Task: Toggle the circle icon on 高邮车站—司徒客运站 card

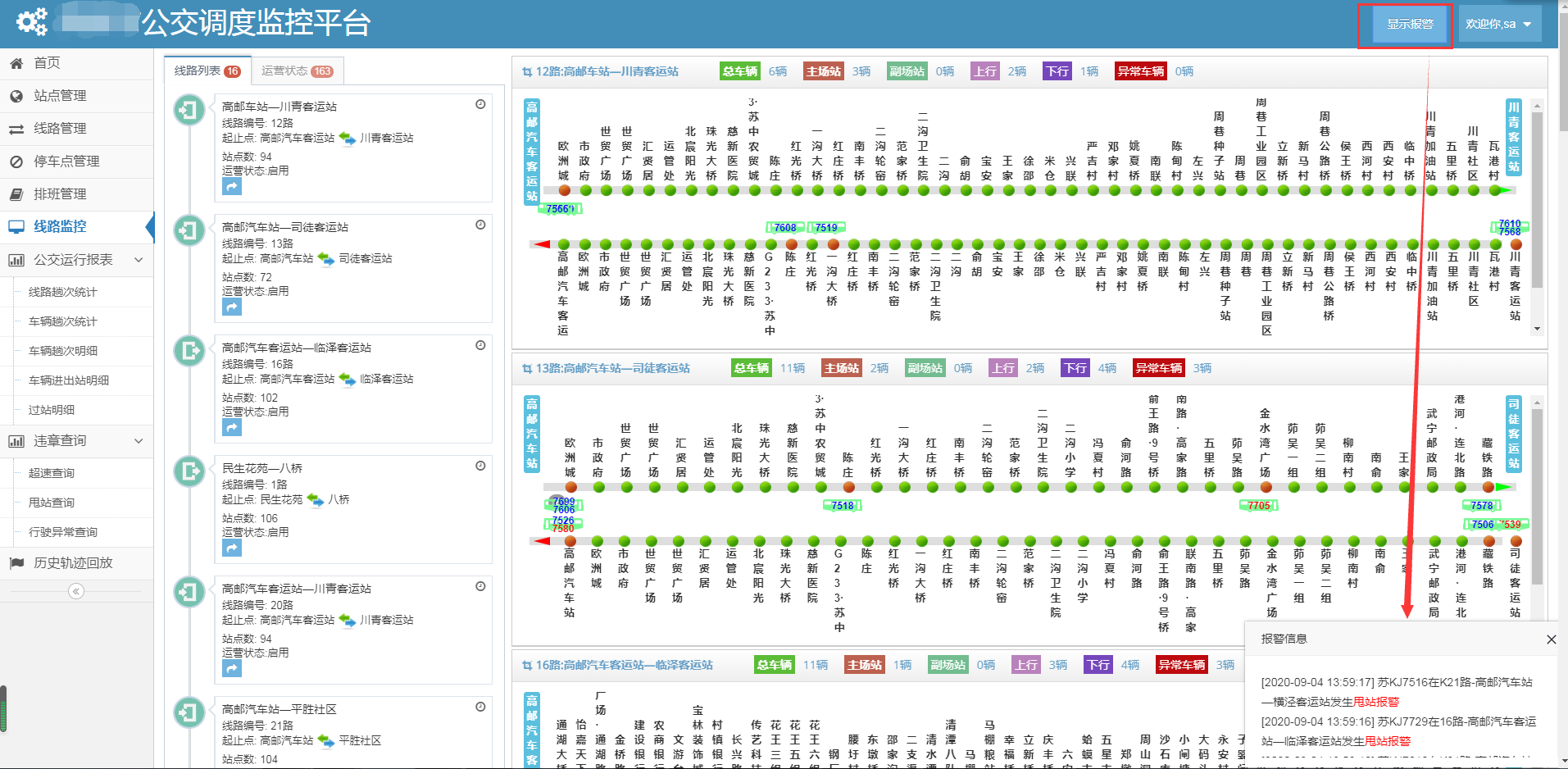Action: (x=480, y=225)
